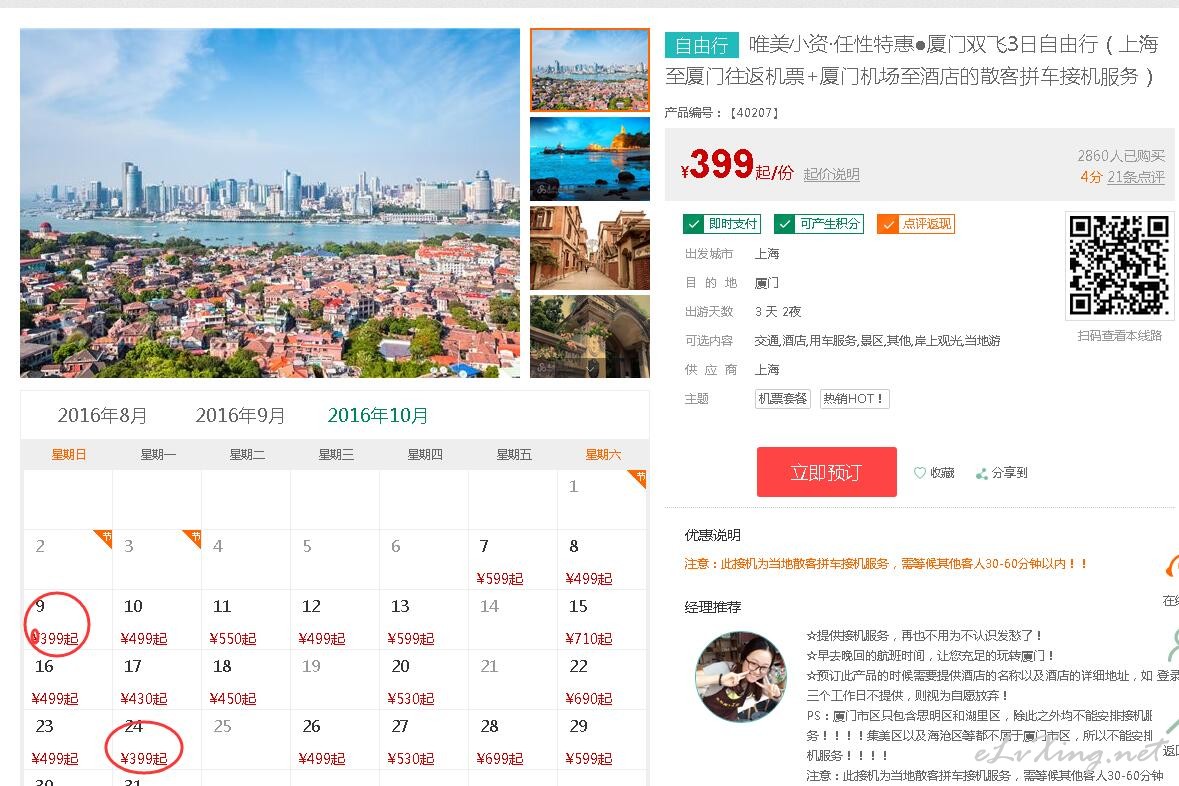Pick October 27 departure date
Screen dimensions: 1179x786
pyautogui.click(x=424, y=740)
